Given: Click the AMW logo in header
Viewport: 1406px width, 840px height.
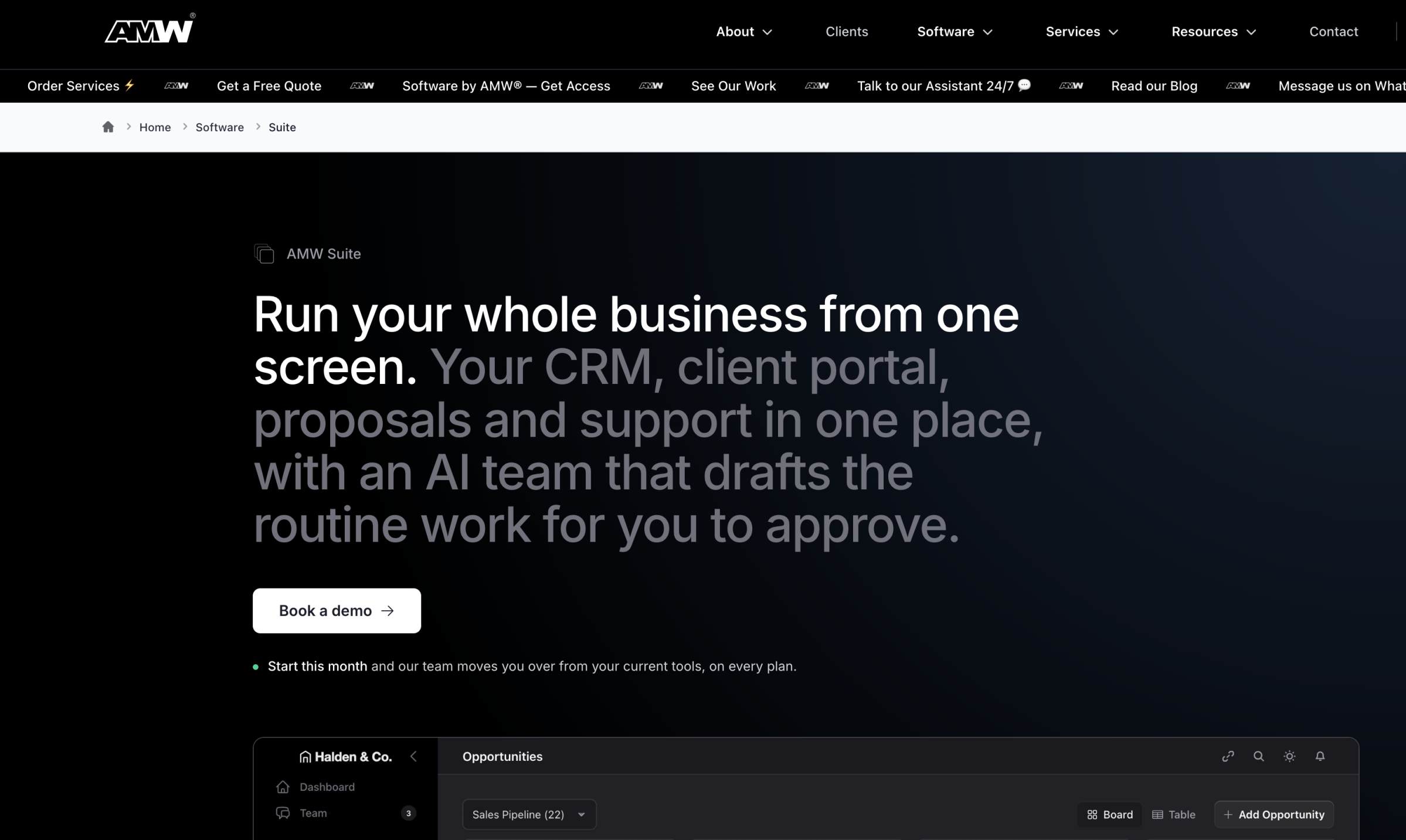Looking at the screenshot, I should 150,29.
